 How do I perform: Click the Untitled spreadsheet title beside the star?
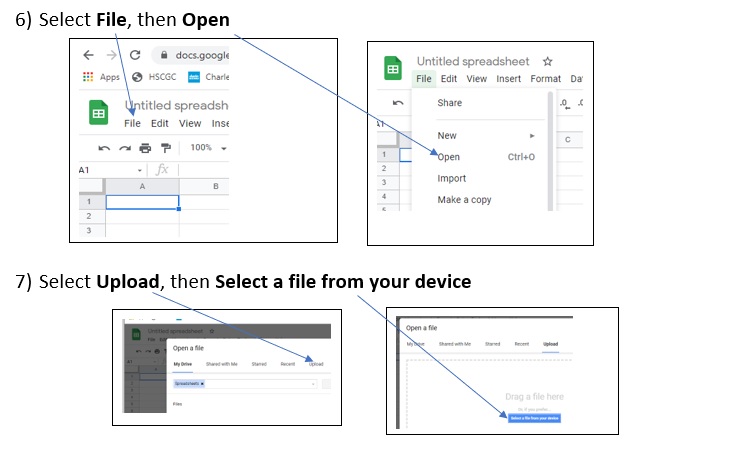point(473,62)
